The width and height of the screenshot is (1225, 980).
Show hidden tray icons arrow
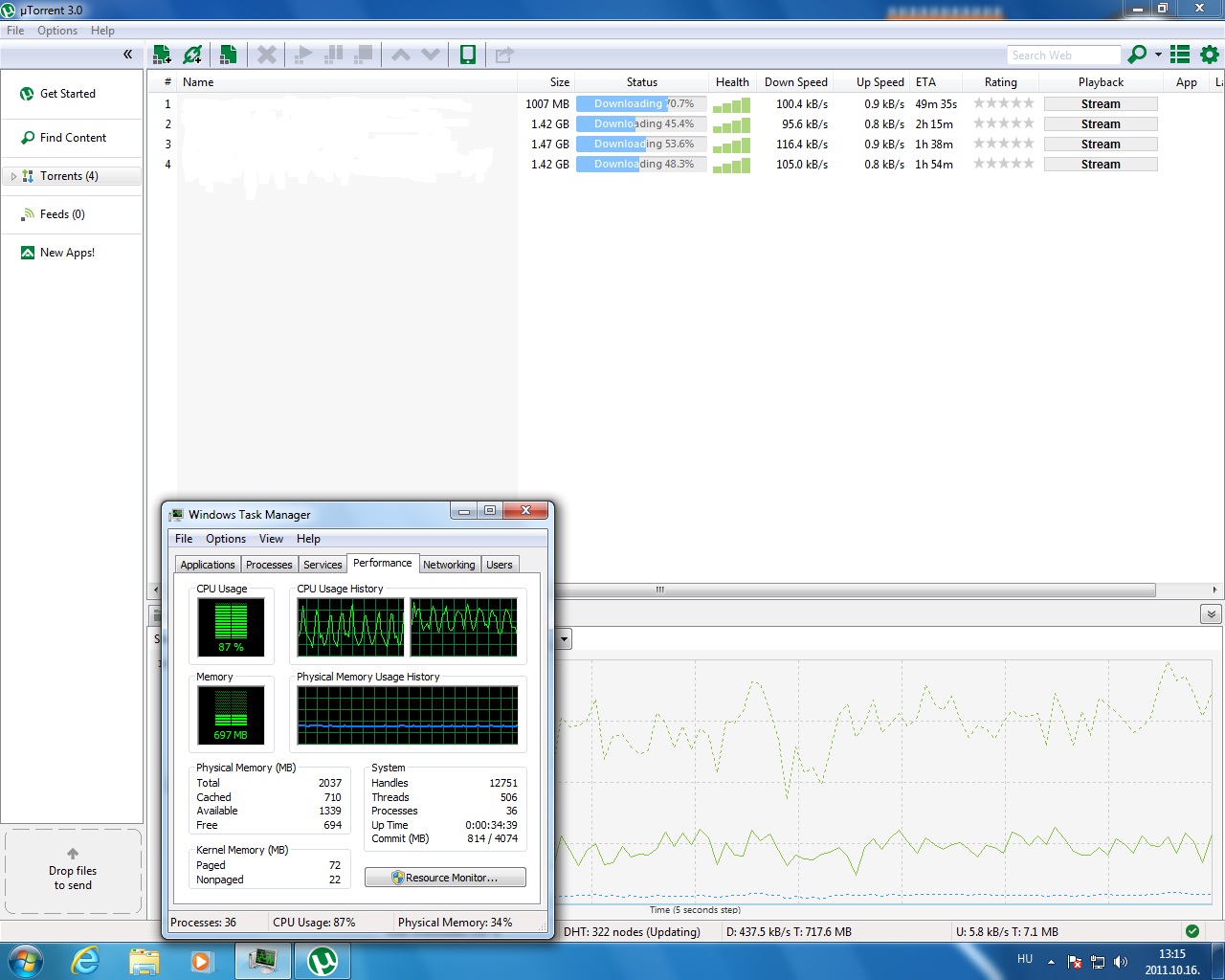(x=1051, y=962)
